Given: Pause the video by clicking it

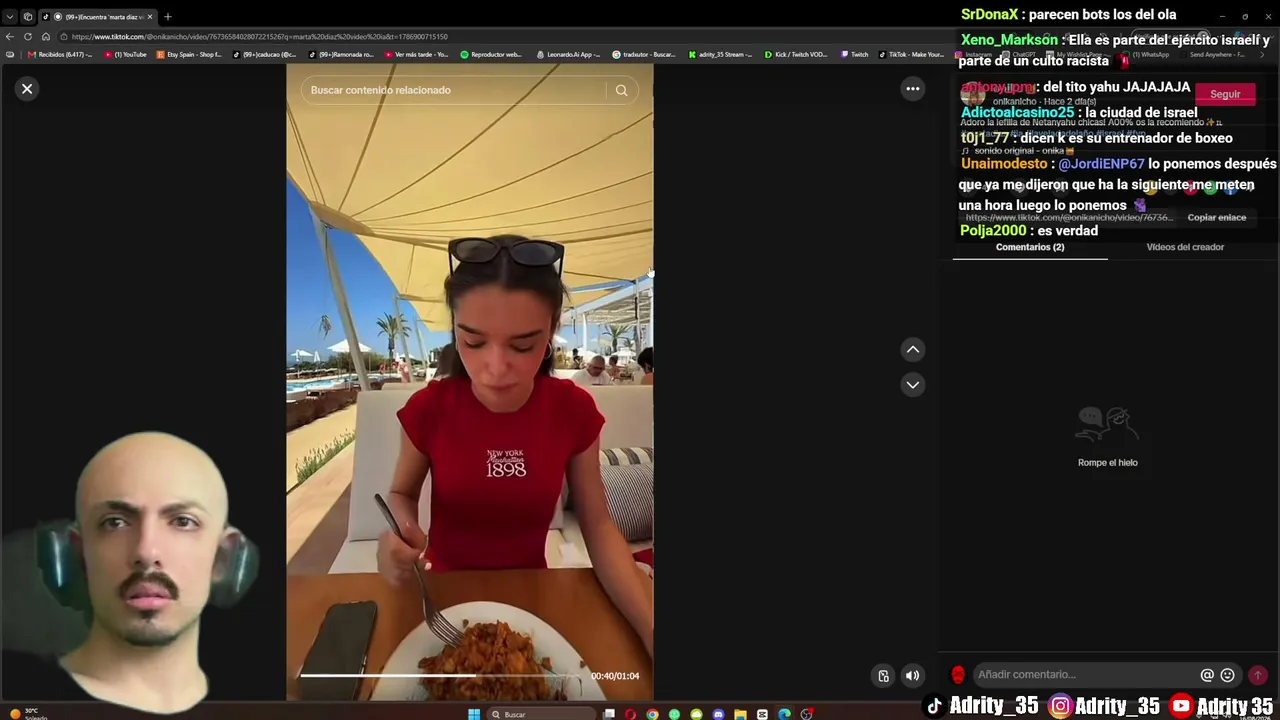Looking at the screenshot, I should (x=470, y=382).
